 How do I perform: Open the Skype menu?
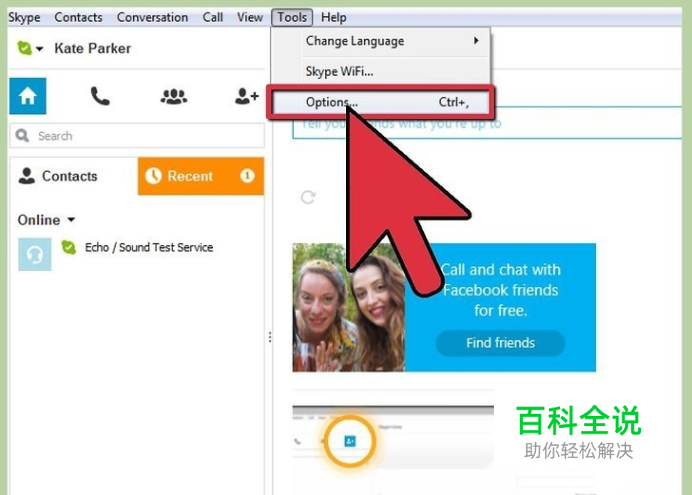(x=24, y=17)
